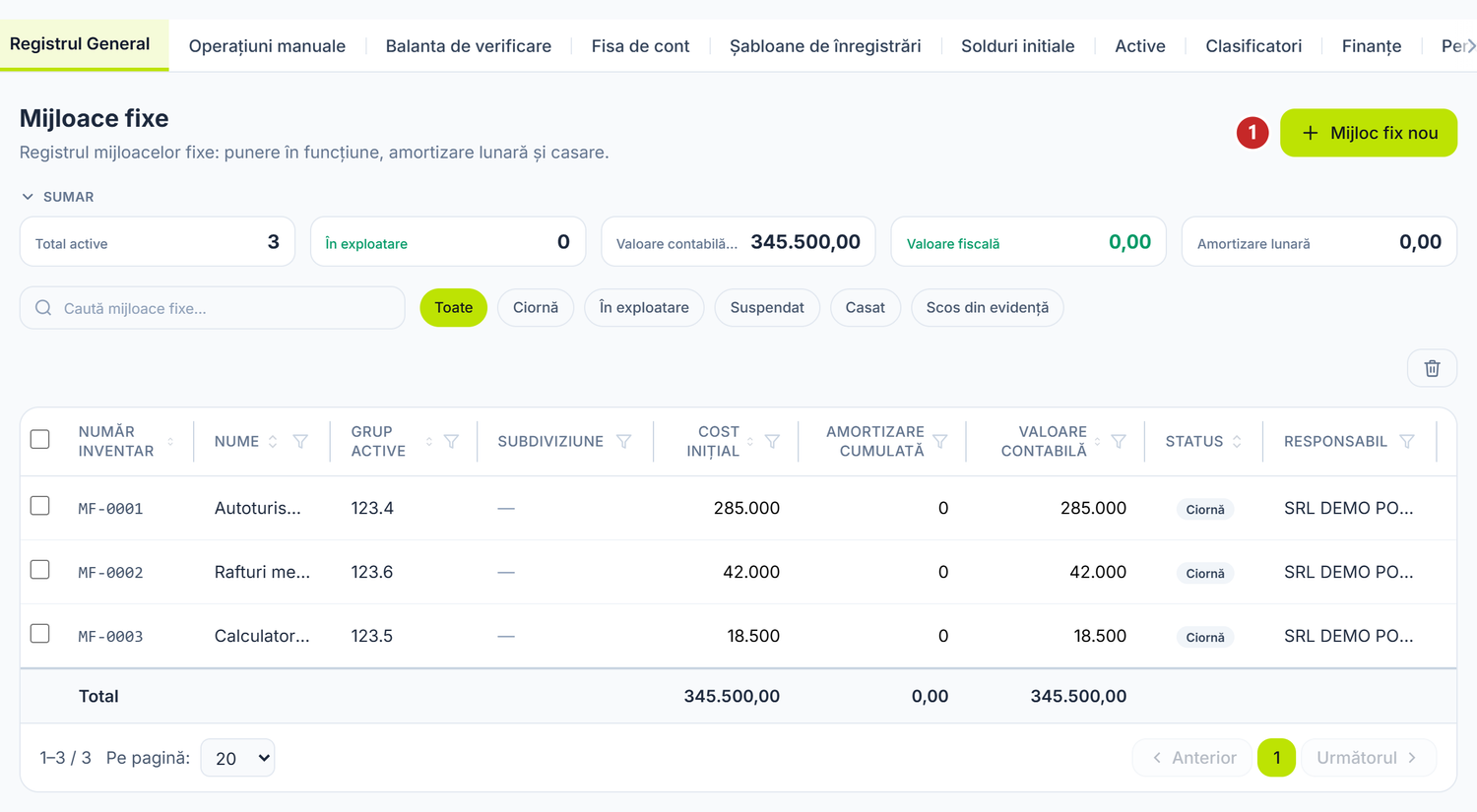Click the search magnifier icon

pyautogui.click(x=43, y=308)
